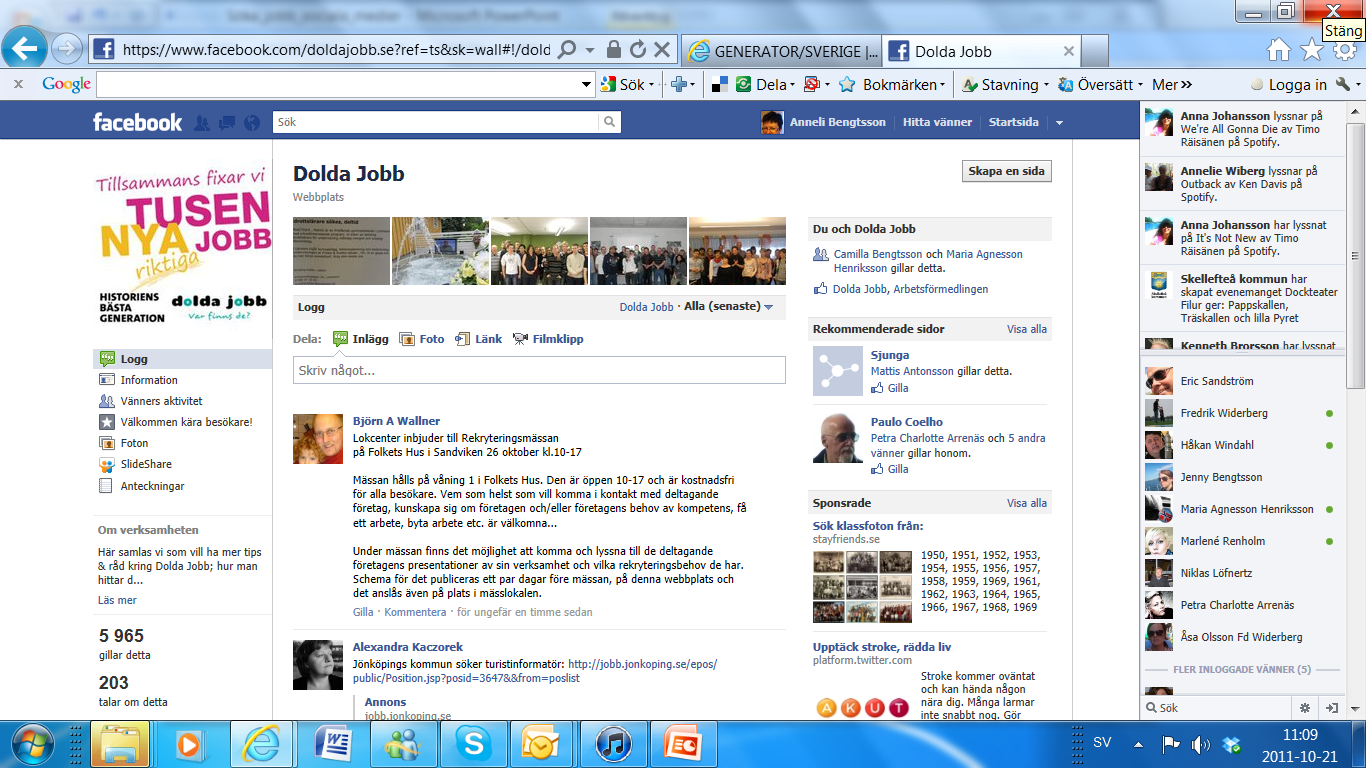Open the jobb.jonkoping.se job link
The height and width of the screenshot is (768, 1366).
click(535, 670)
